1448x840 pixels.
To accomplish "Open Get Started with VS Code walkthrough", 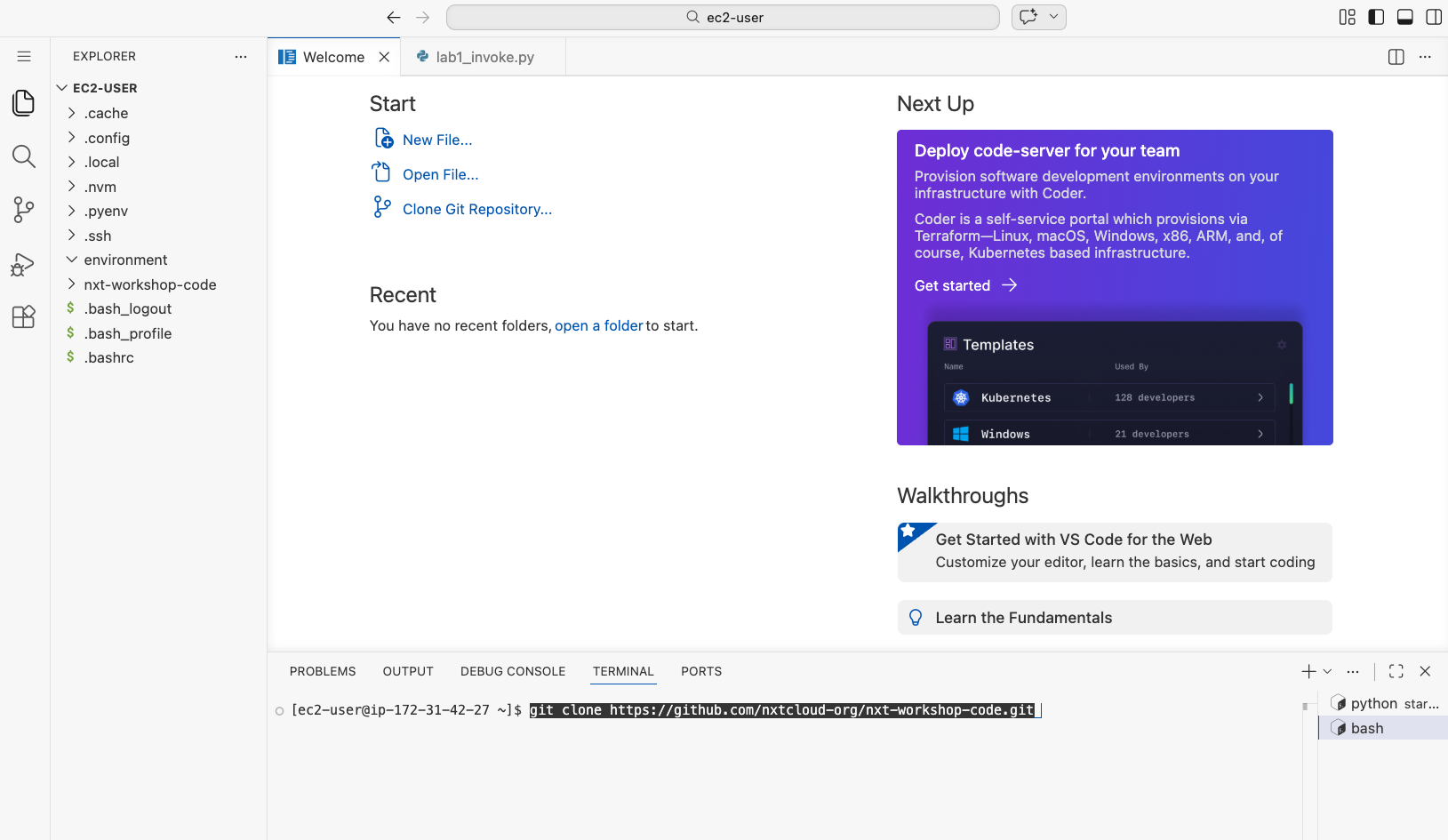I will [1115, 551].
